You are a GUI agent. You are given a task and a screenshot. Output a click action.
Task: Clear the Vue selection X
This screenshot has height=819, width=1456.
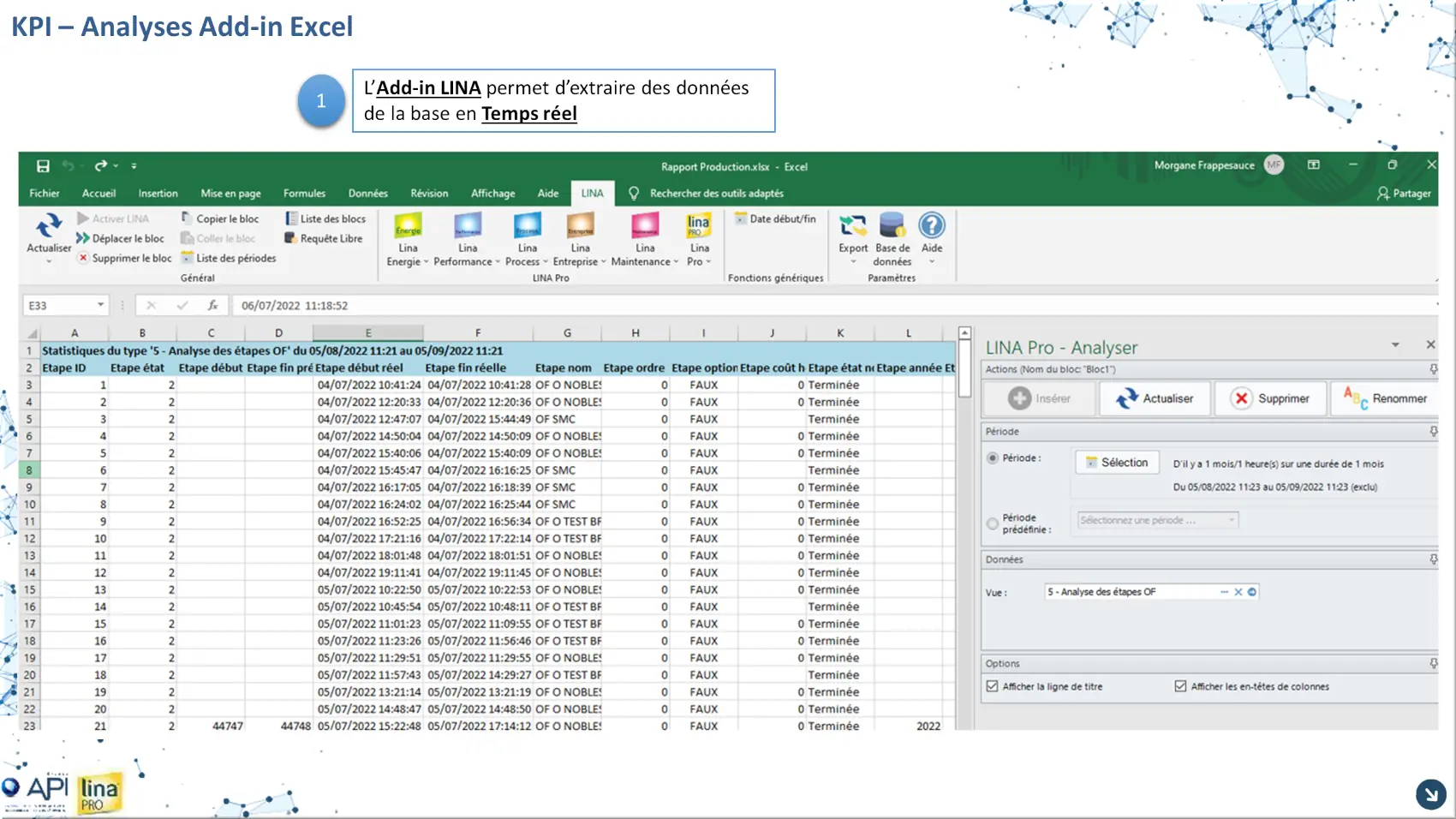1238,592
